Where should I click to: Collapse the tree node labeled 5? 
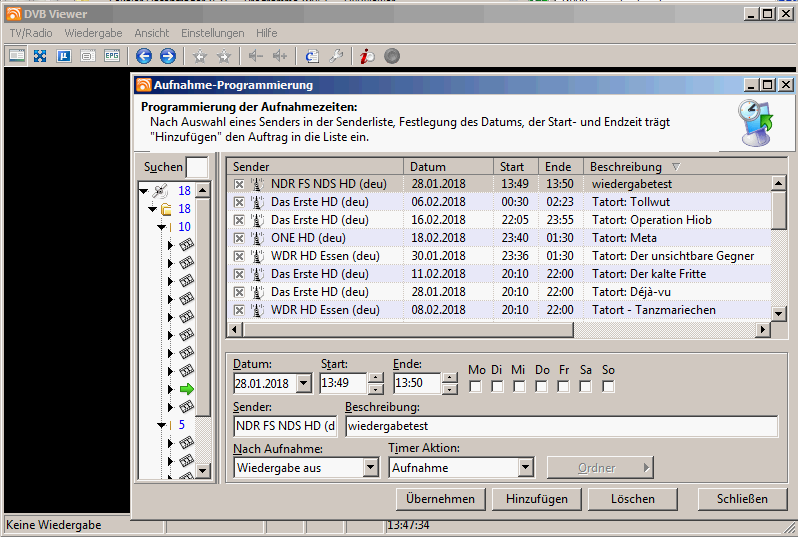(x=161, y=425)
